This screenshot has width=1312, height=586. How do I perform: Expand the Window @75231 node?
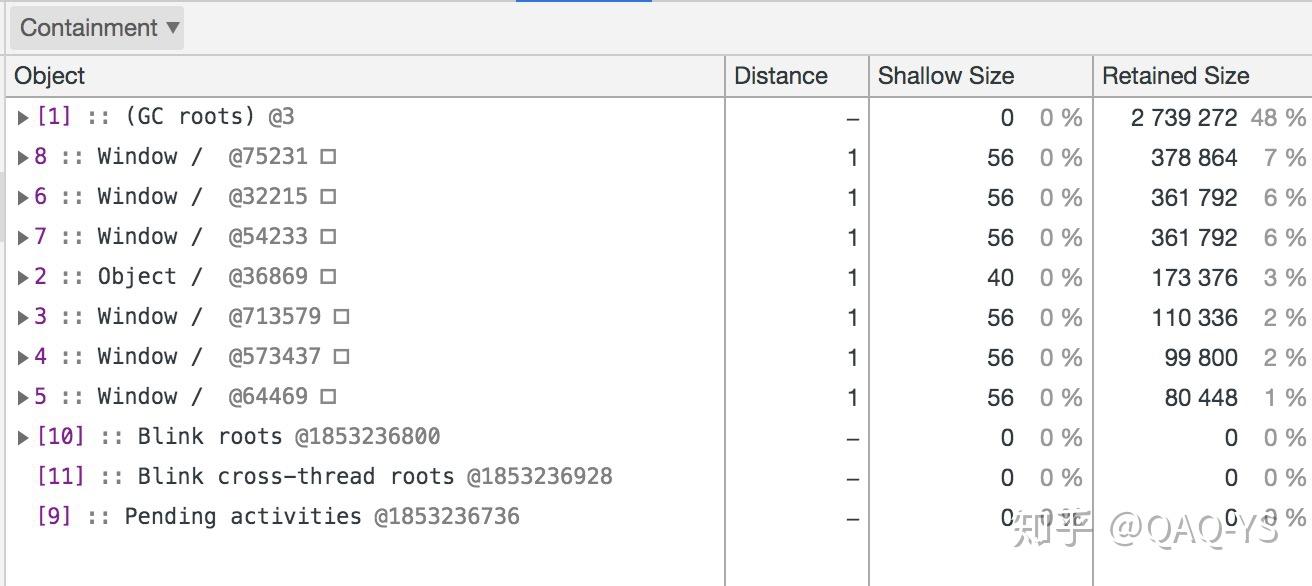coord(23,158)
